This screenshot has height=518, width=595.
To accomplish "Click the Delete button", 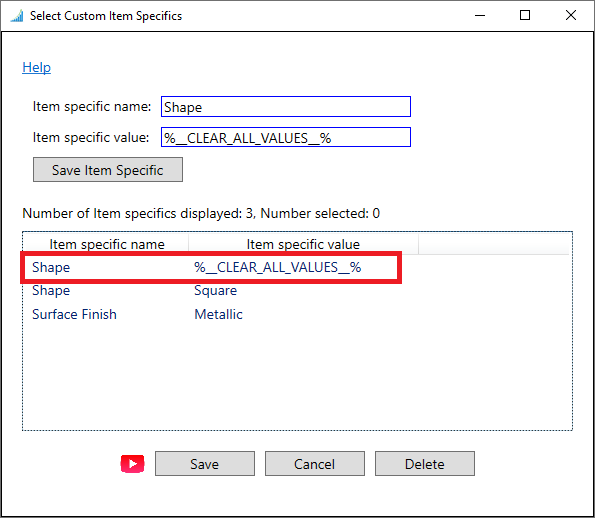I will click(425, 463).
